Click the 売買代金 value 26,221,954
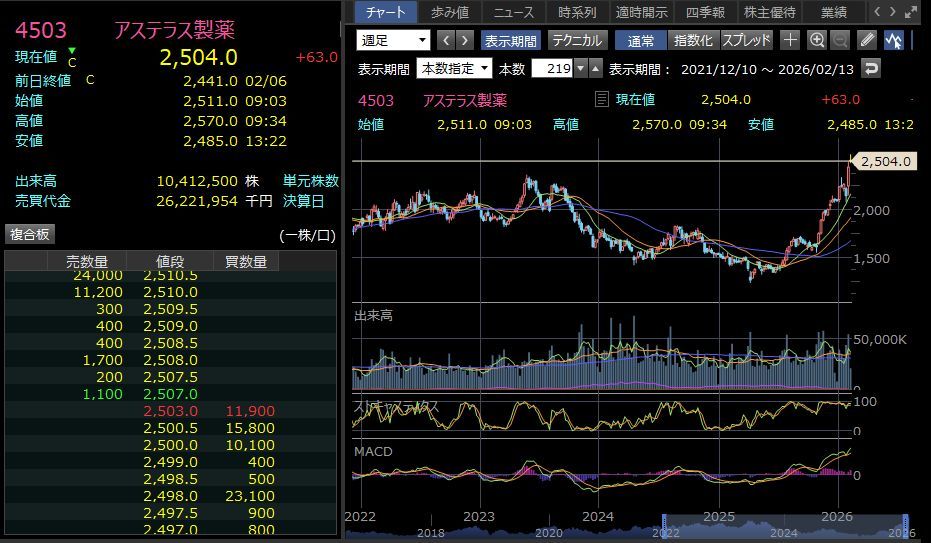This screenshot has width=931, height=543. tap(197, 201)
